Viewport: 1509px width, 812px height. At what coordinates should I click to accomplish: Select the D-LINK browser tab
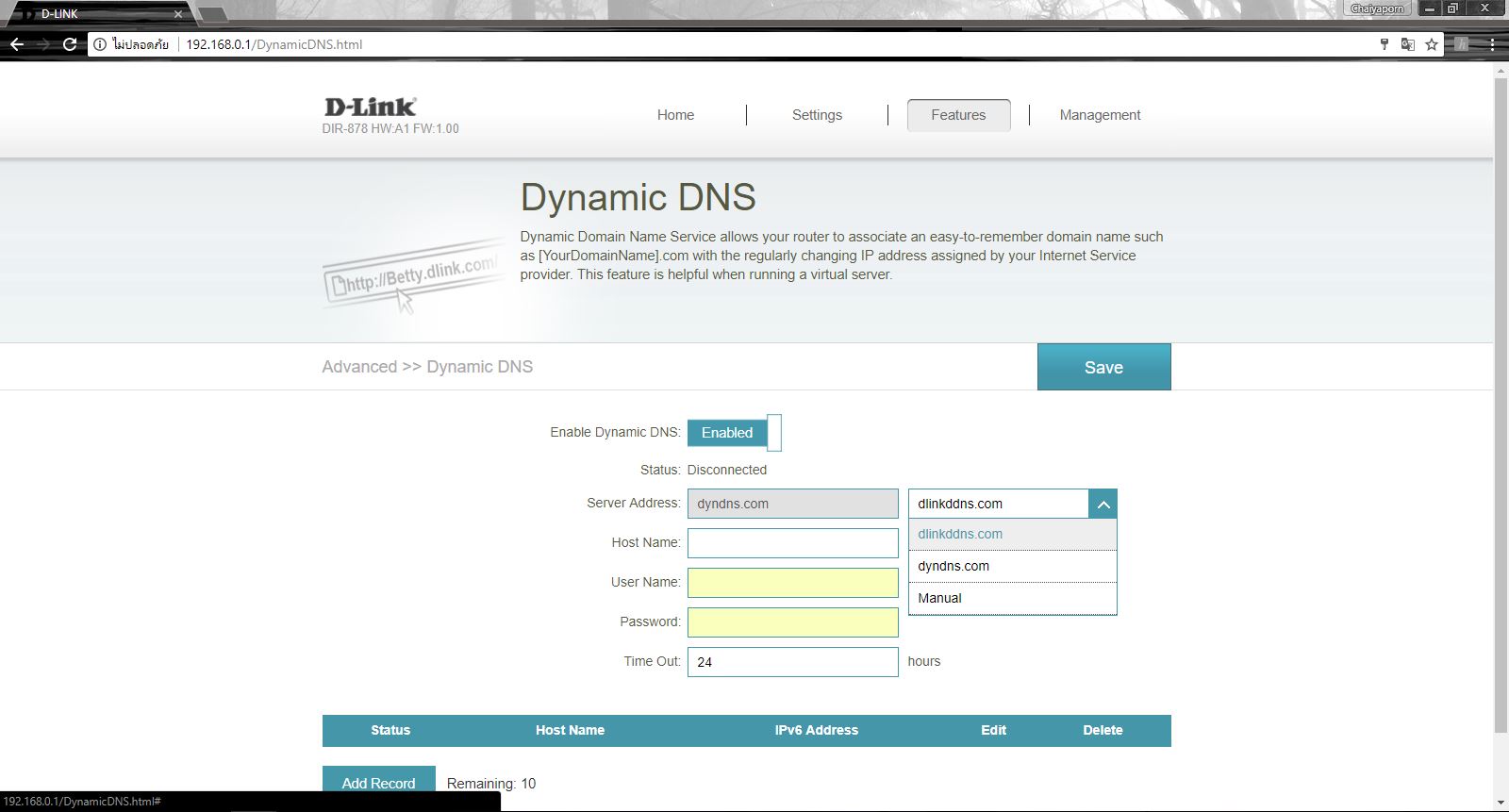coord(99,14)
